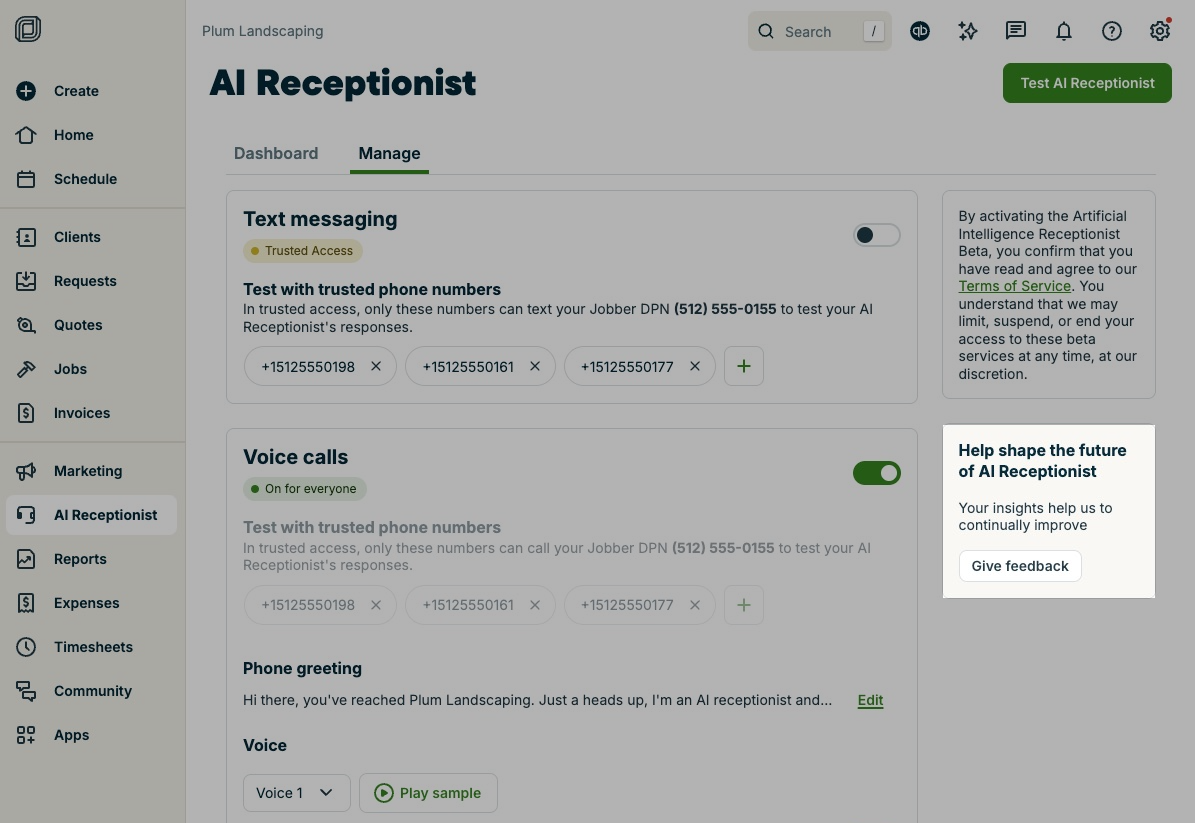Expand the Voice 1 dropdown
Viewport: 1195px width, 823px height.
296,793
